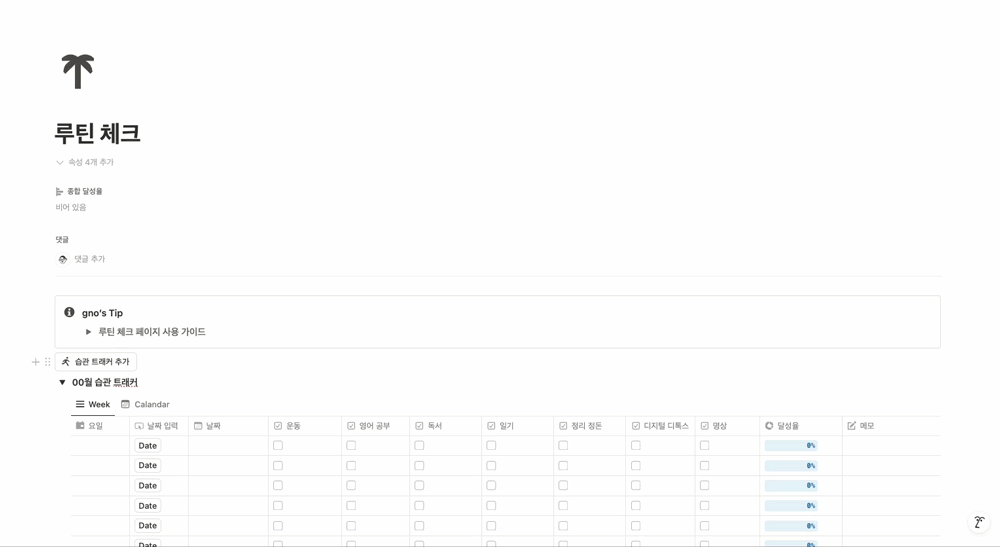Select the Week view tab

click(x=93, y=404)
